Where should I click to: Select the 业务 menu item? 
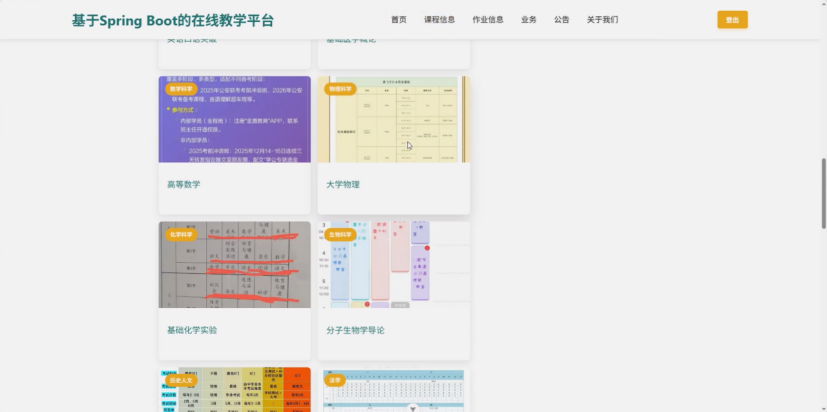click(528, 20)
